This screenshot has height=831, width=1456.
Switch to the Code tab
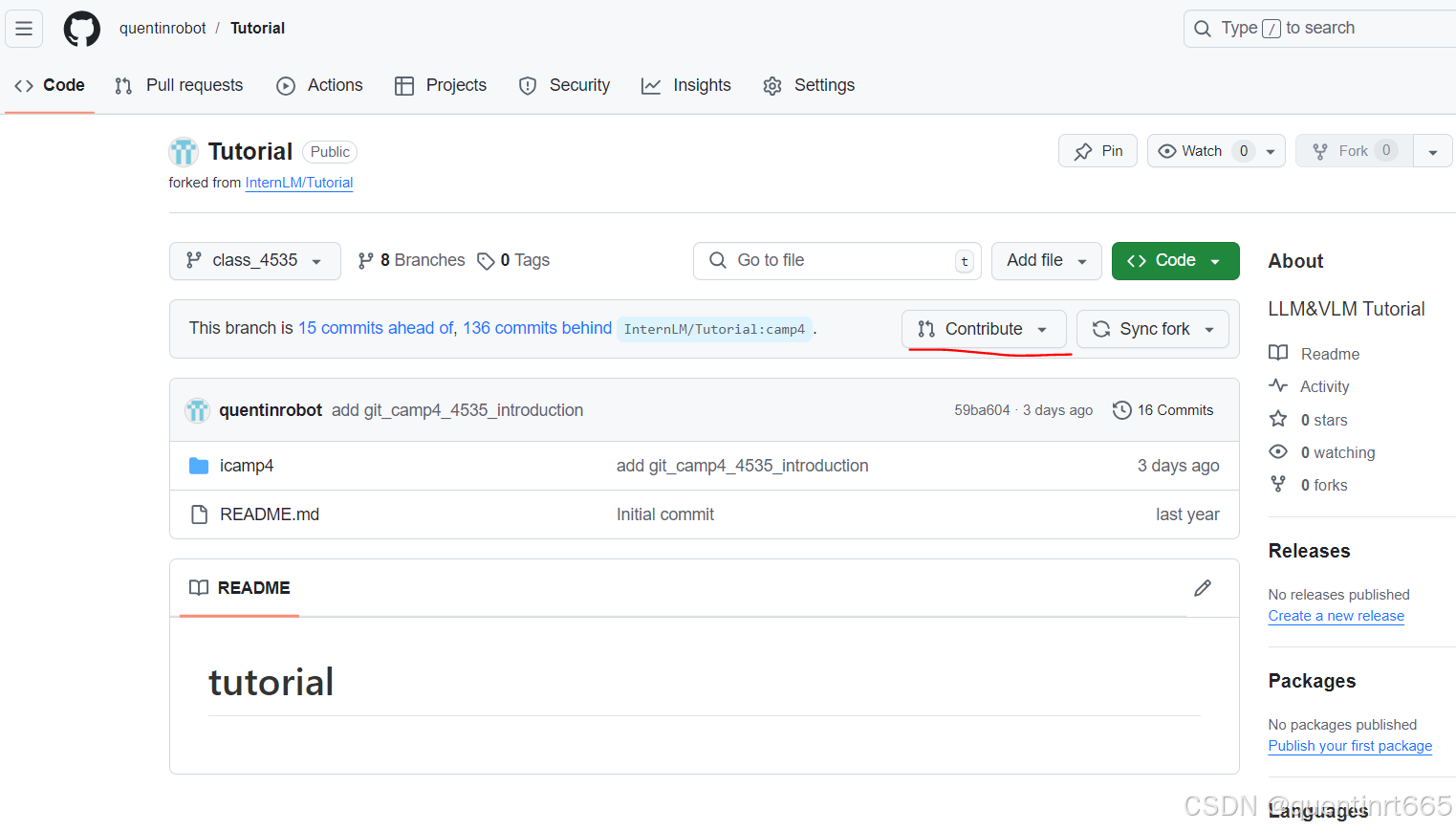click(x=50, y=85)
